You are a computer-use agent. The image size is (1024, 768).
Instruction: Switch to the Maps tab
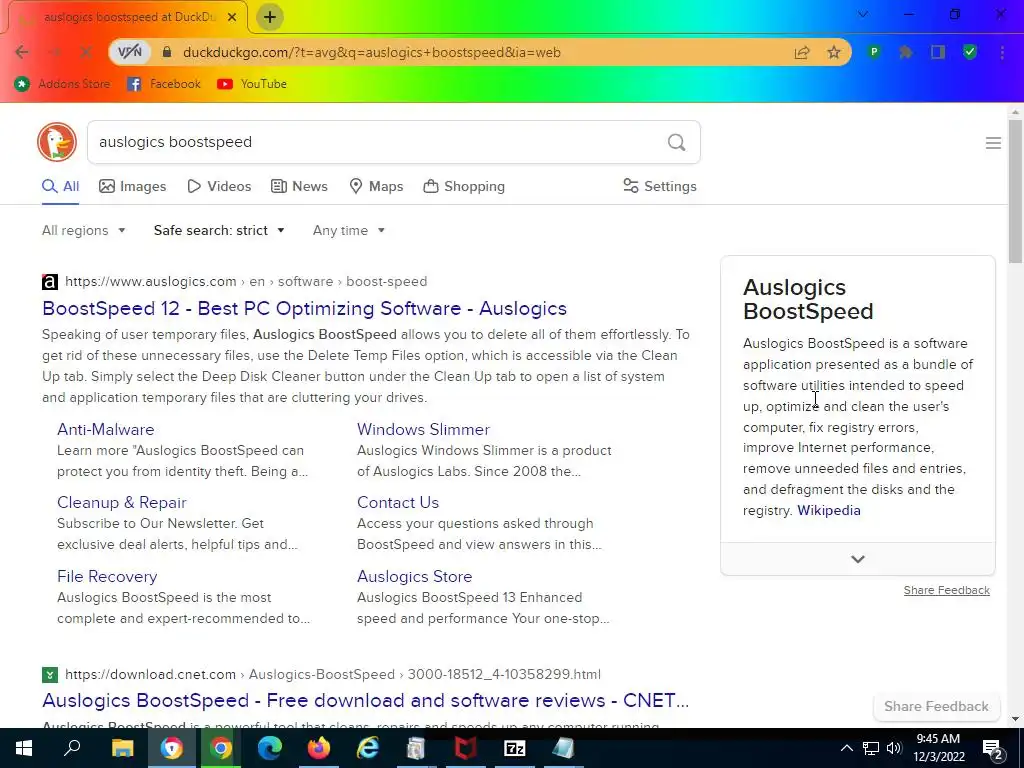376,186
